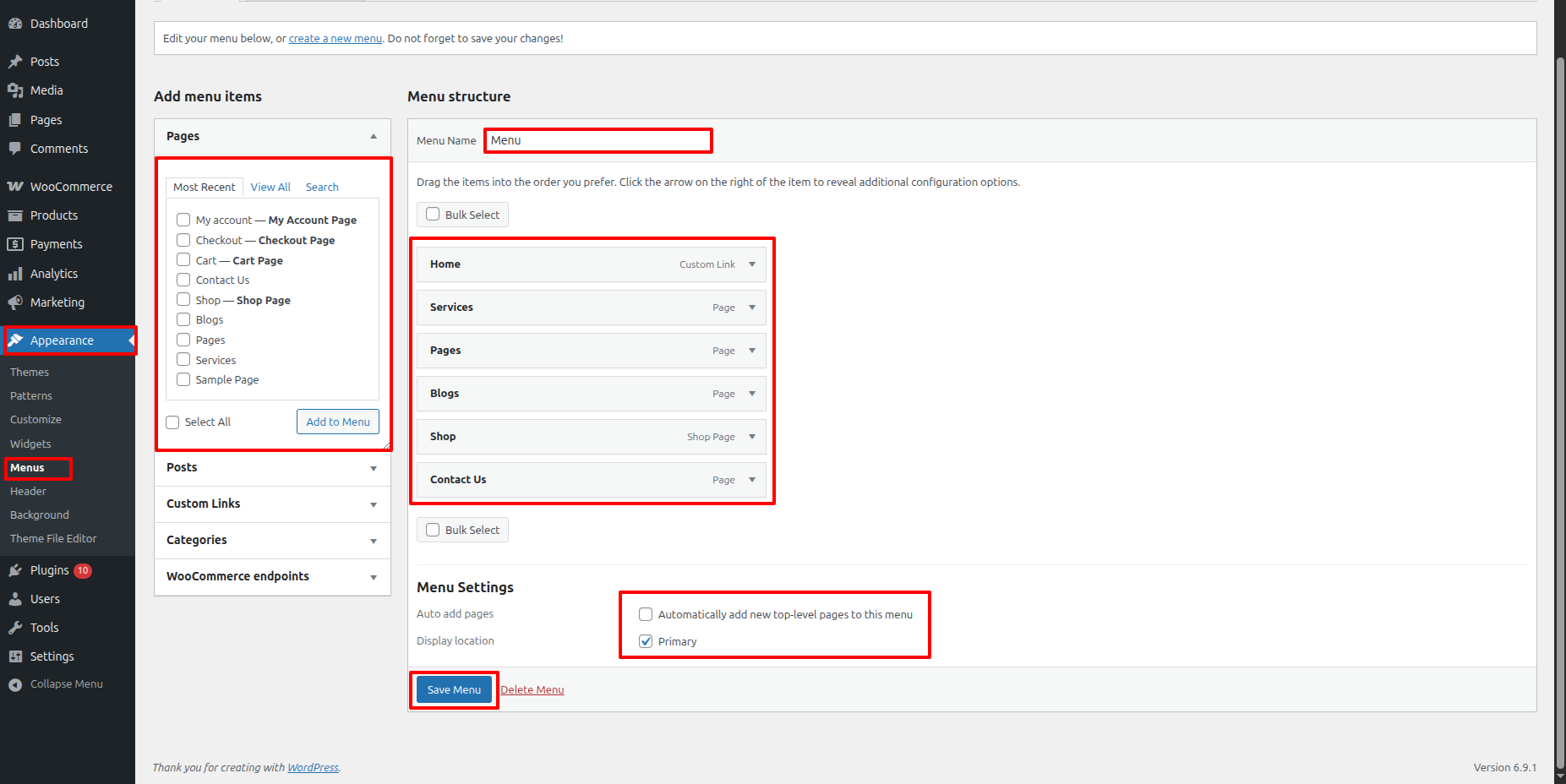
Task: Expand the Services menu item arrow
Action: [752, 308]
